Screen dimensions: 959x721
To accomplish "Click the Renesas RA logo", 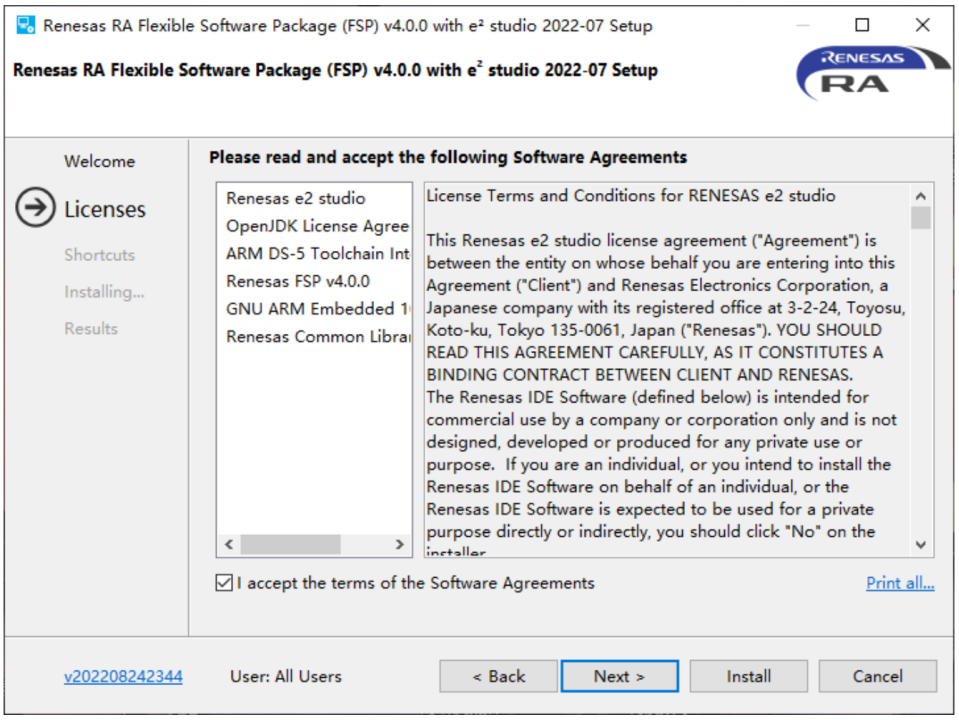I will [872, 73].
